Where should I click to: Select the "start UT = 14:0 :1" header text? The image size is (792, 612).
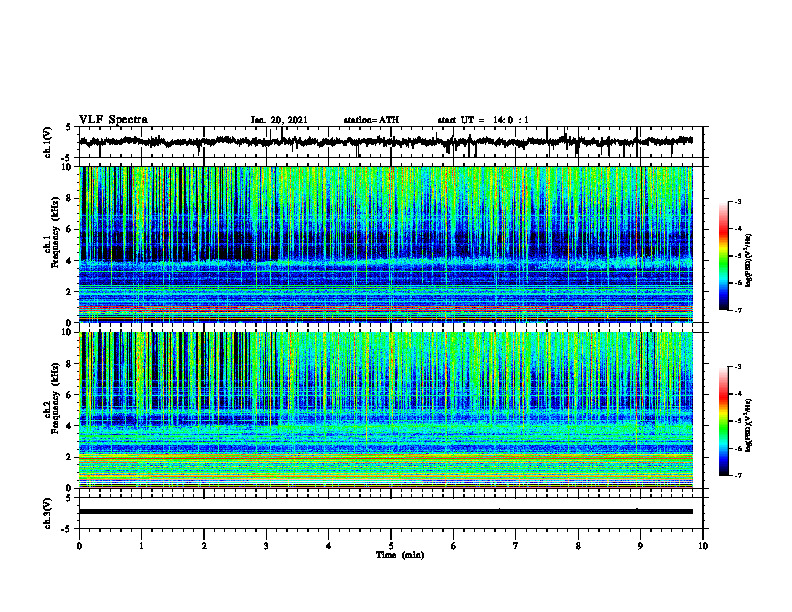coord(483,120)
